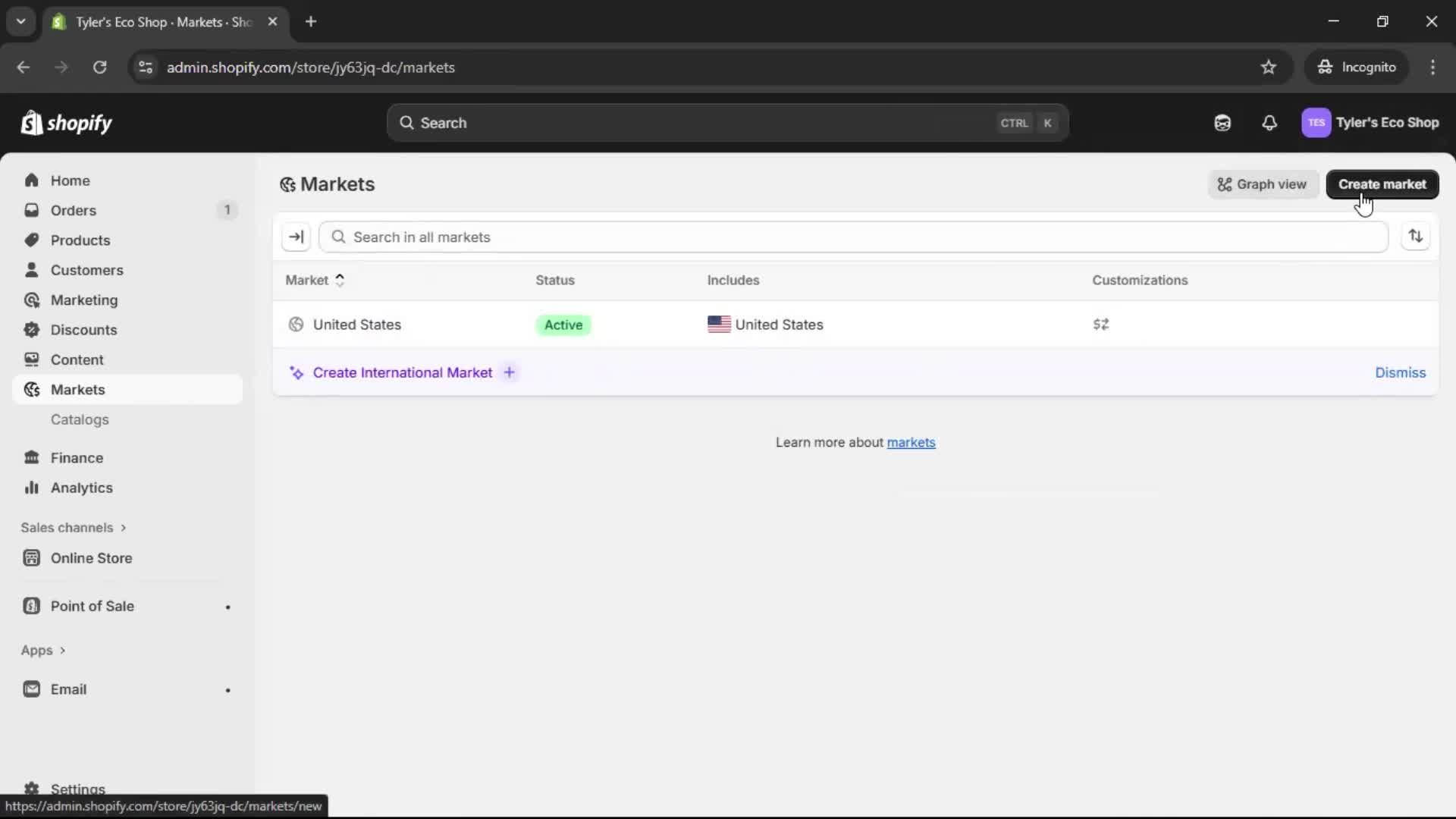Open notifications via the bell icon
Image resolution: width=1456 pixels, height=819 pixels.
click(x=1270, y=123)
